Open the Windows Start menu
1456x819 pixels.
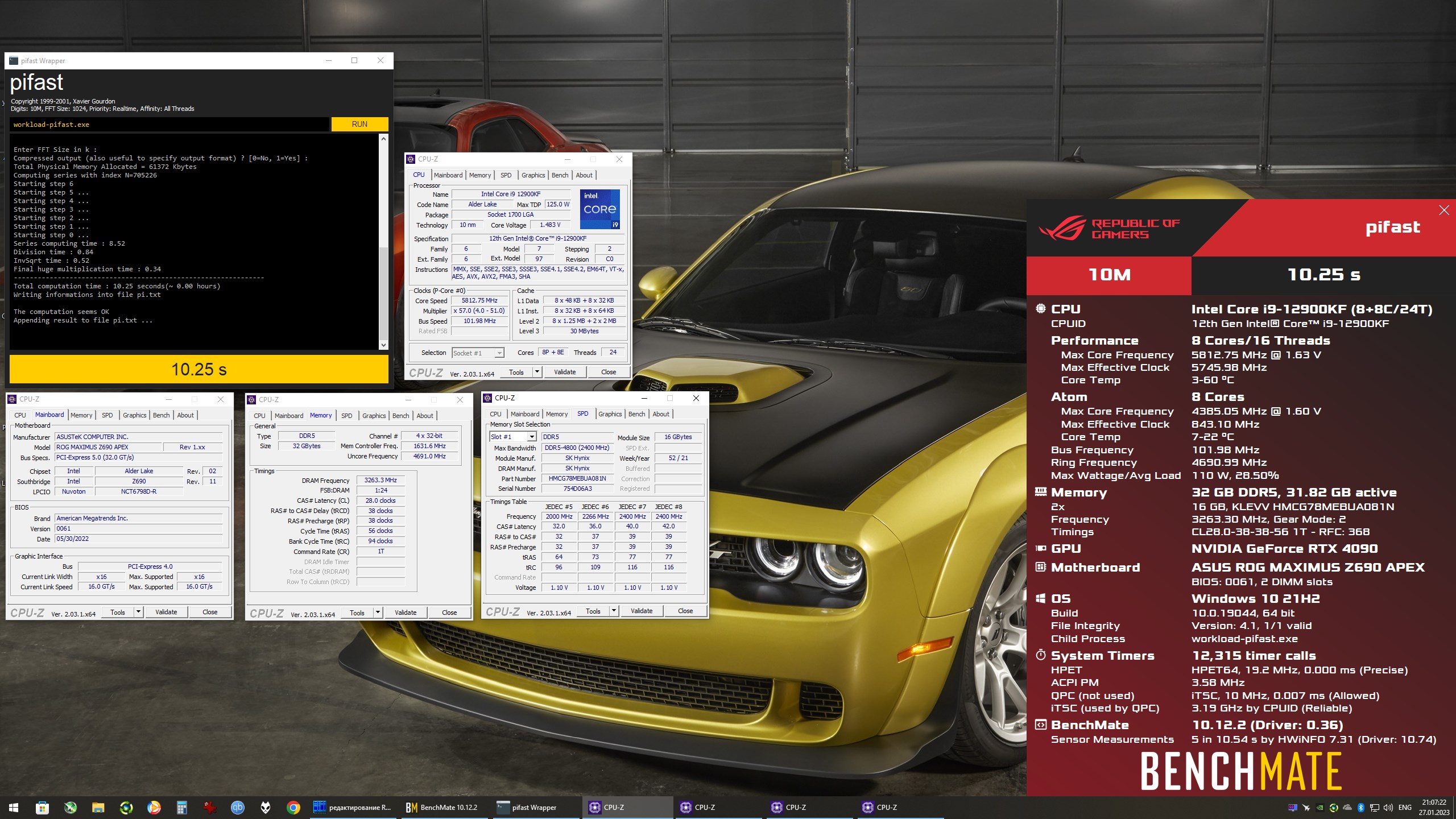coord(14,807)
